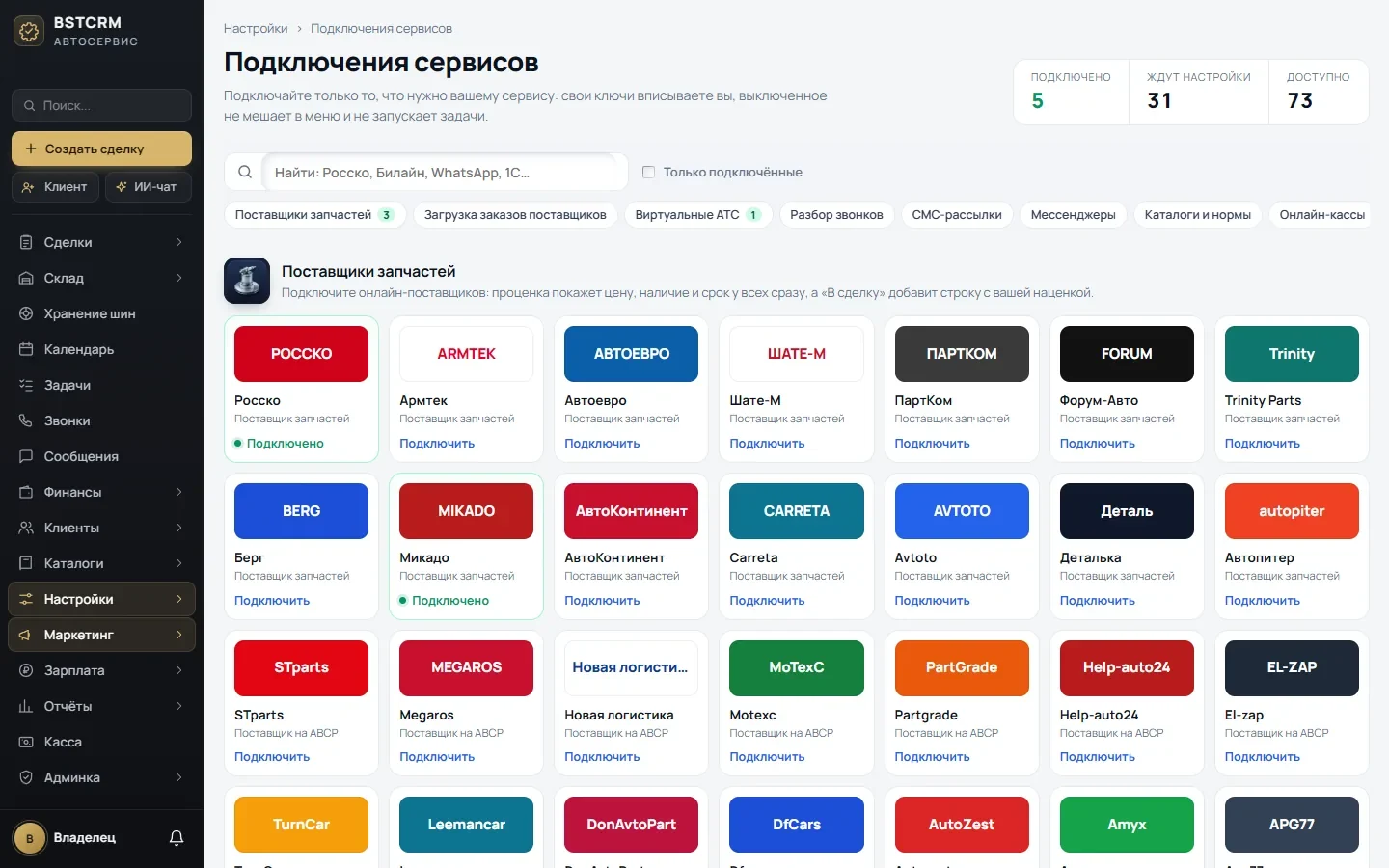Click the Настройки breadcrumb link
This screenshot has width=1389, height=868.
[x=256, y=29]
